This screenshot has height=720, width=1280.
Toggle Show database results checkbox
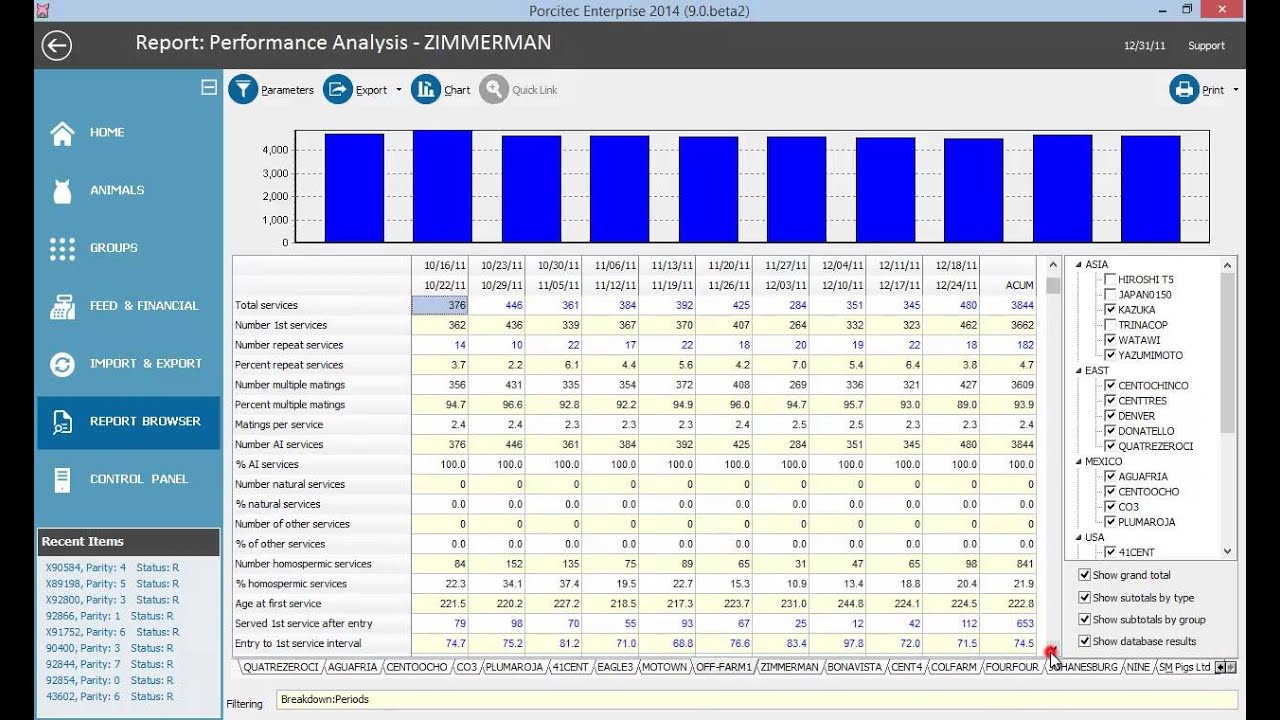point(1085,642)
